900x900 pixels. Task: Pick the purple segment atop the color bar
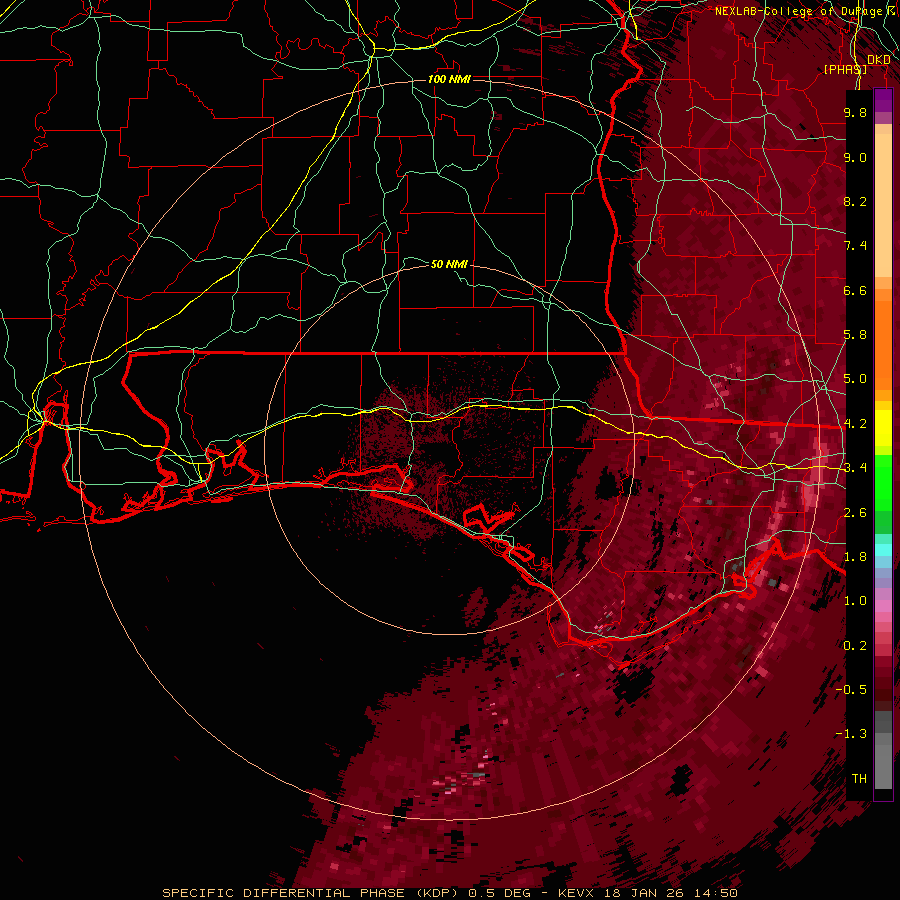[883, 100]
